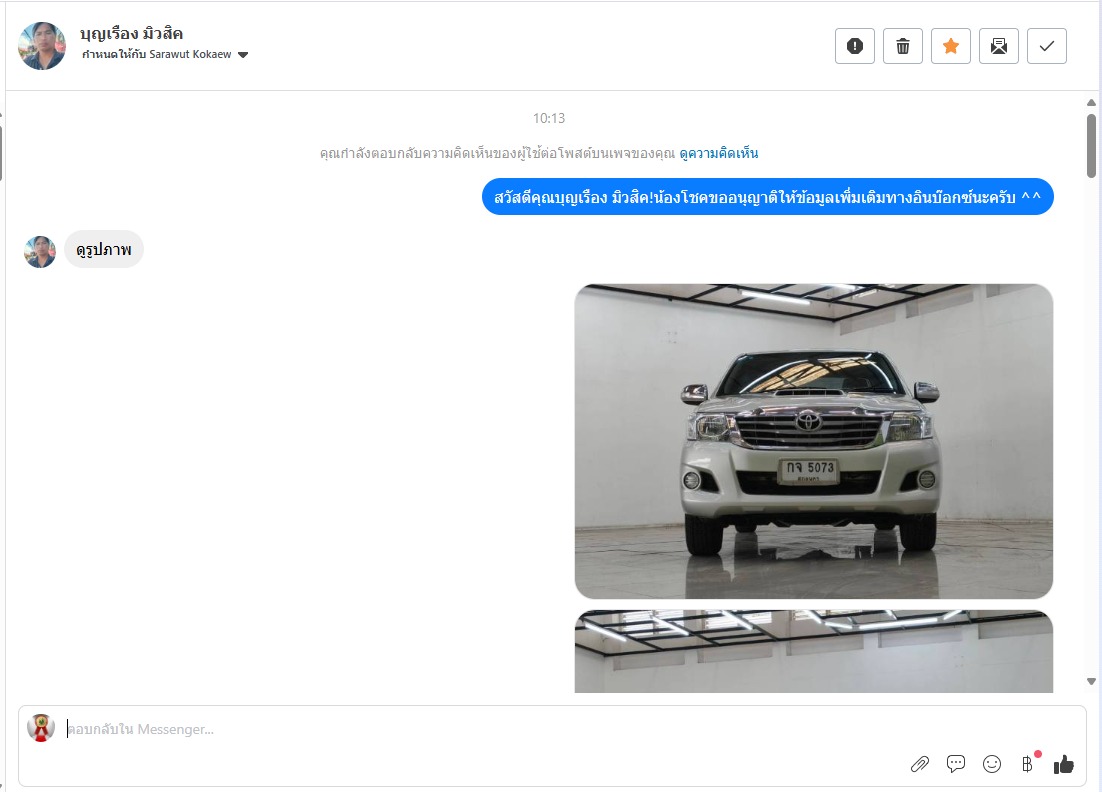Click the ดูรูปภาพ message bubble
The width and height of the screenshot is (1102, 792).
tap(104, 249)
